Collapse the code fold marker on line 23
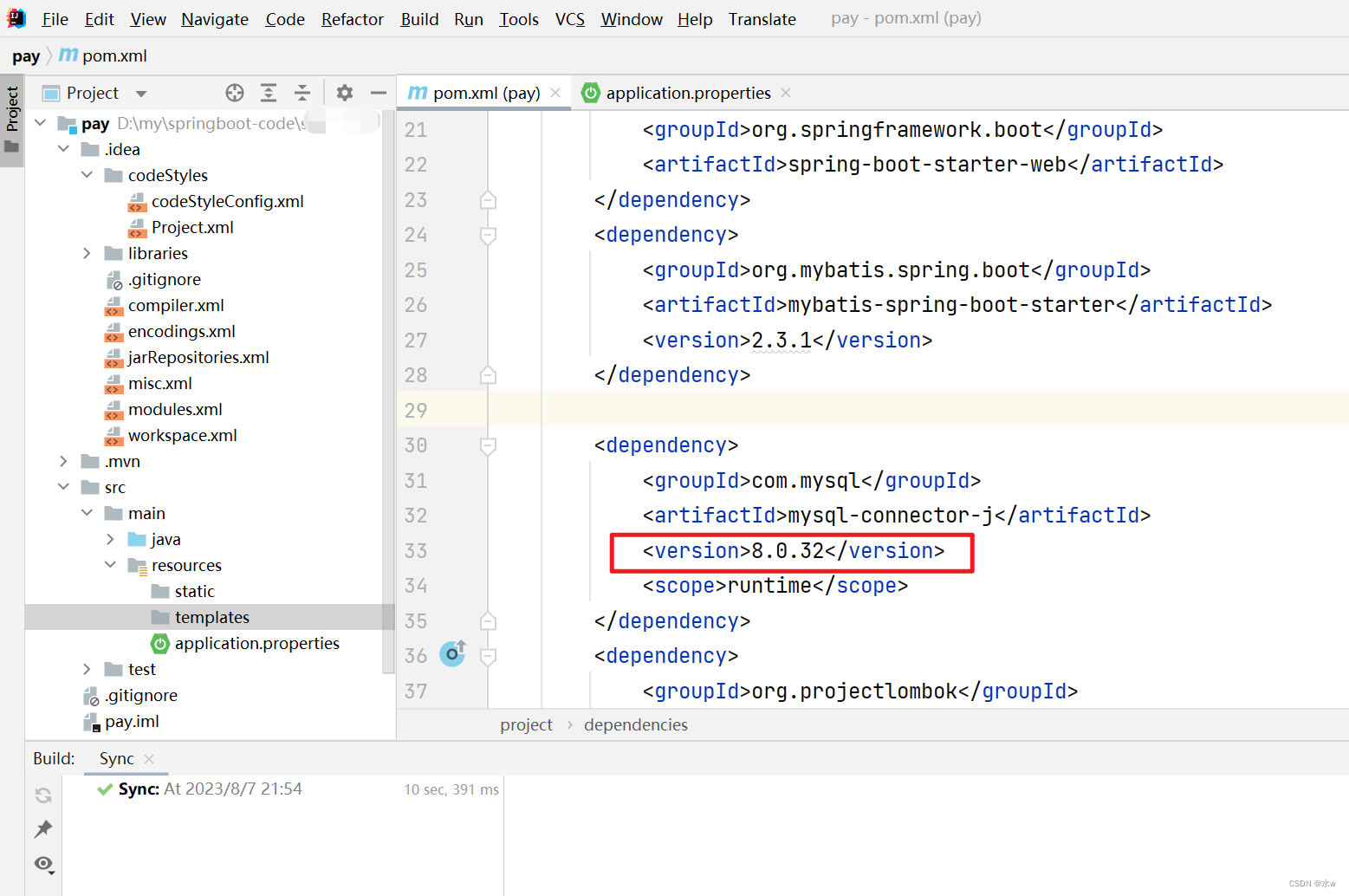Image resolution: width=1349 pixels, height=896 pixels. pos(488,200)
